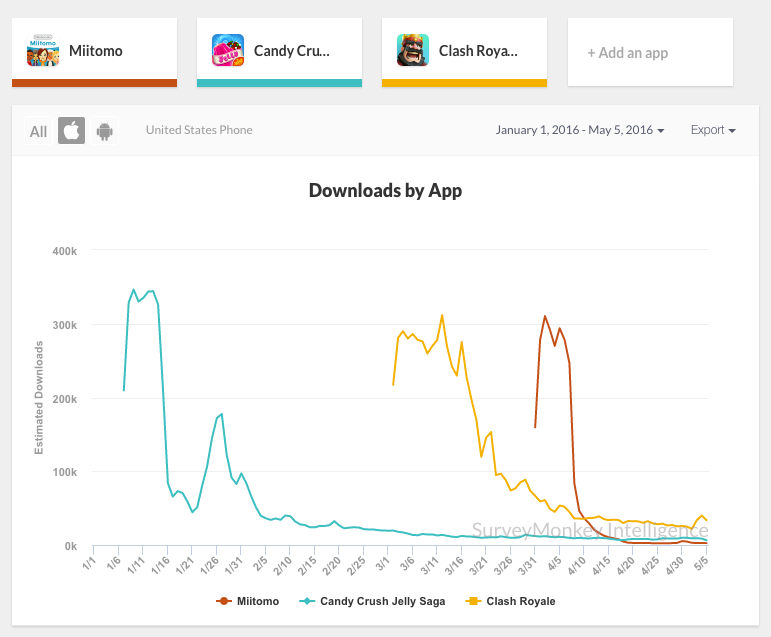
Task: Click the Clash Royale app icon
Action: [x=413, y=50]
